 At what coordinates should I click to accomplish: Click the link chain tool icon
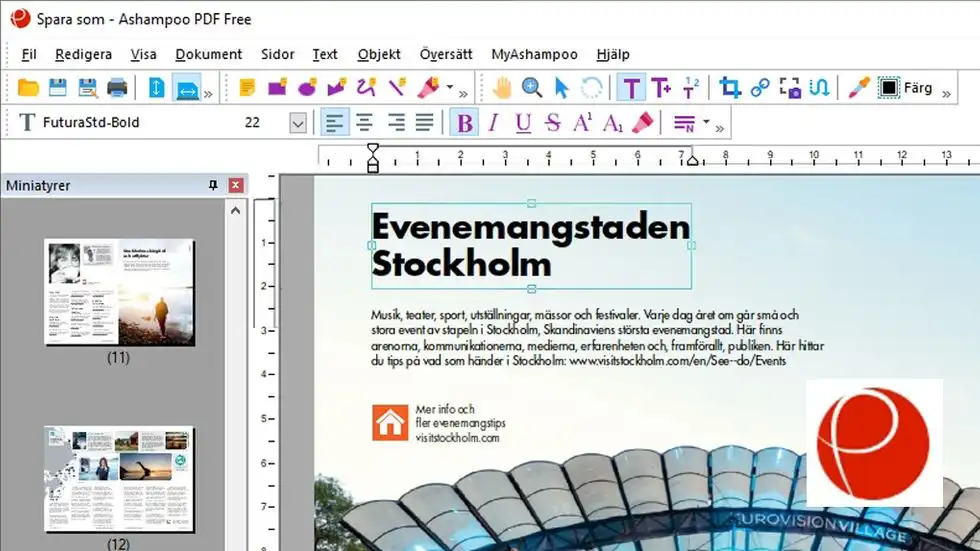[x=759, y=88]
